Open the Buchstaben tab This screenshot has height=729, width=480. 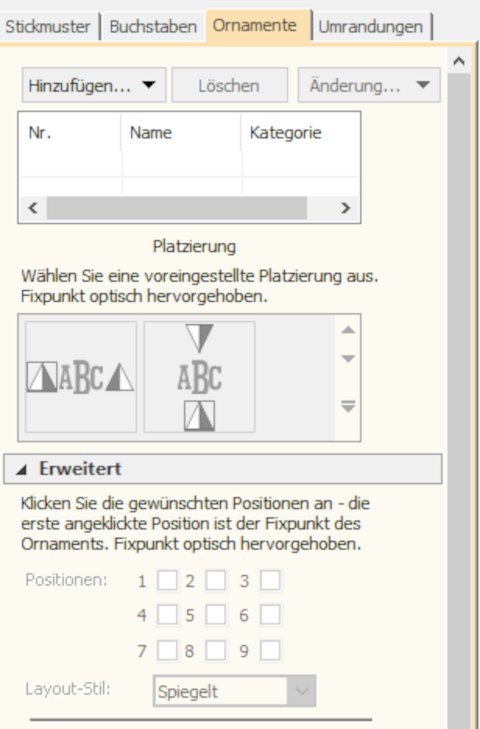(x=153, y=27)
